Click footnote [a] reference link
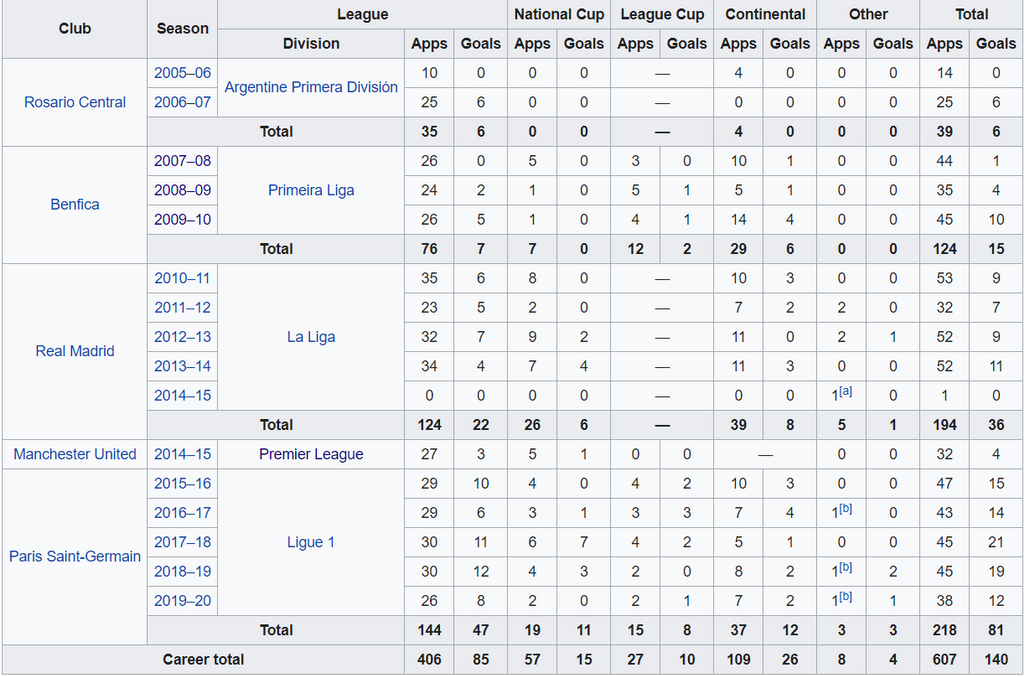 [x=846, y=391]
